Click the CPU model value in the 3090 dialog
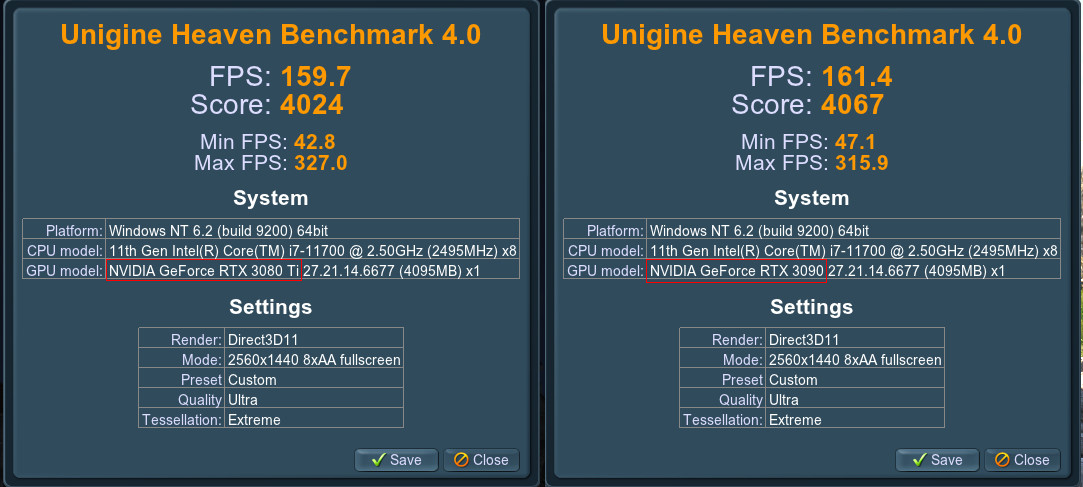The image size is (1083, 487). coord(854,250)
